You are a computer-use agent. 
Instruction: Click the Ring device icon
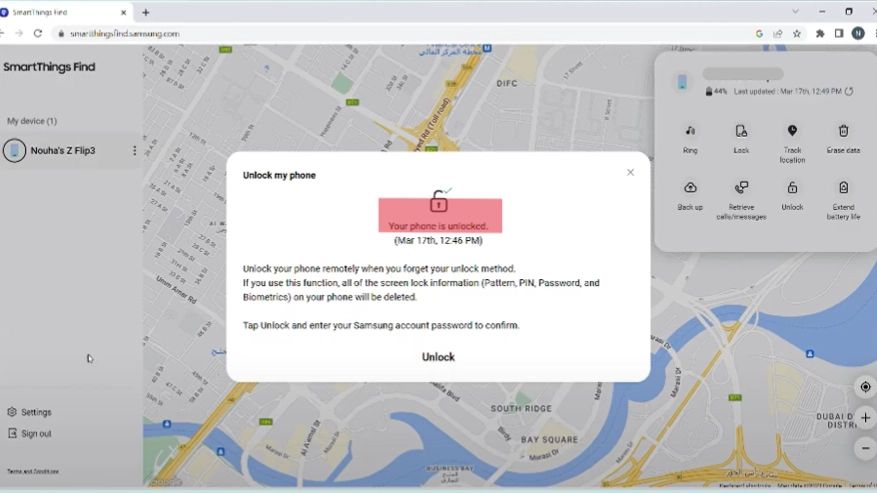[690, 131]
